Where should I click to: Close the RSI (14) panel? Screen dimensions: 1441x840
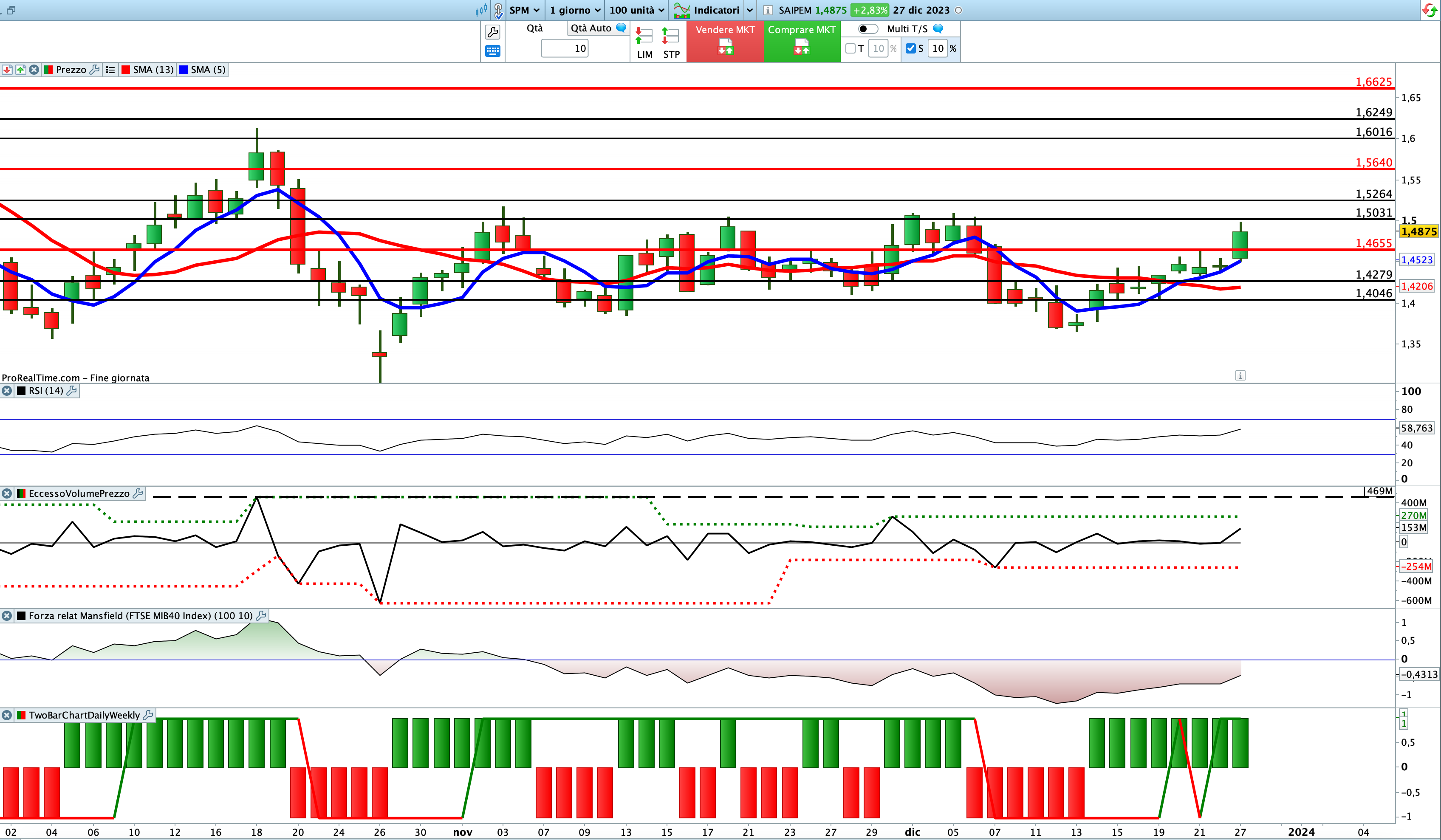tap(7, 391)
